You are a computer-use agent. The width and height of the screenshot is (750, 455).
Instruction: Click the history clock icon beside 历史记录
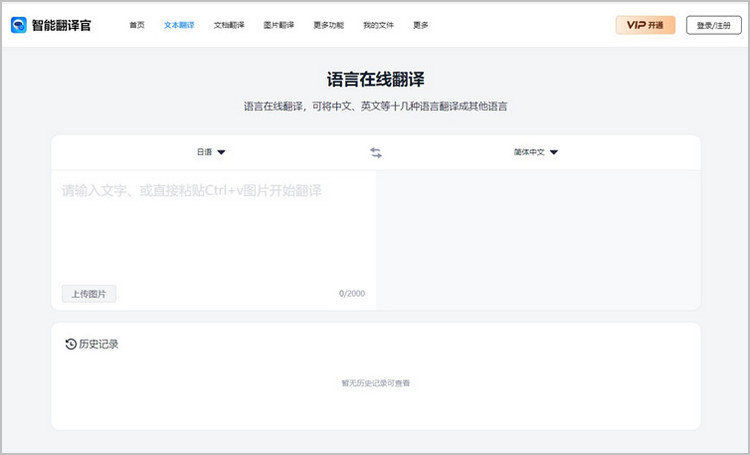tap(71, 344)
